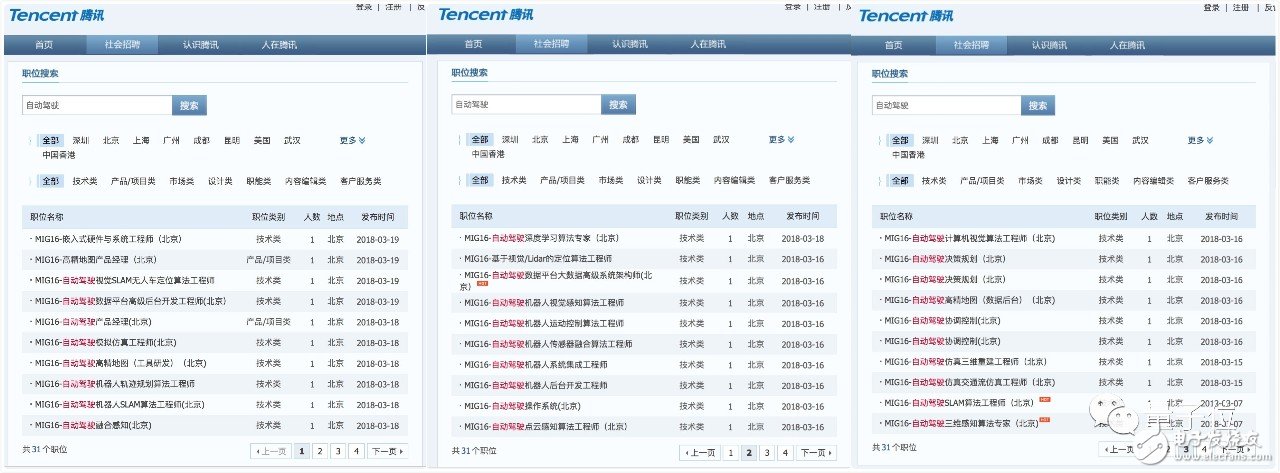Click the 搜索 button in the left panel

coord(190,105)
